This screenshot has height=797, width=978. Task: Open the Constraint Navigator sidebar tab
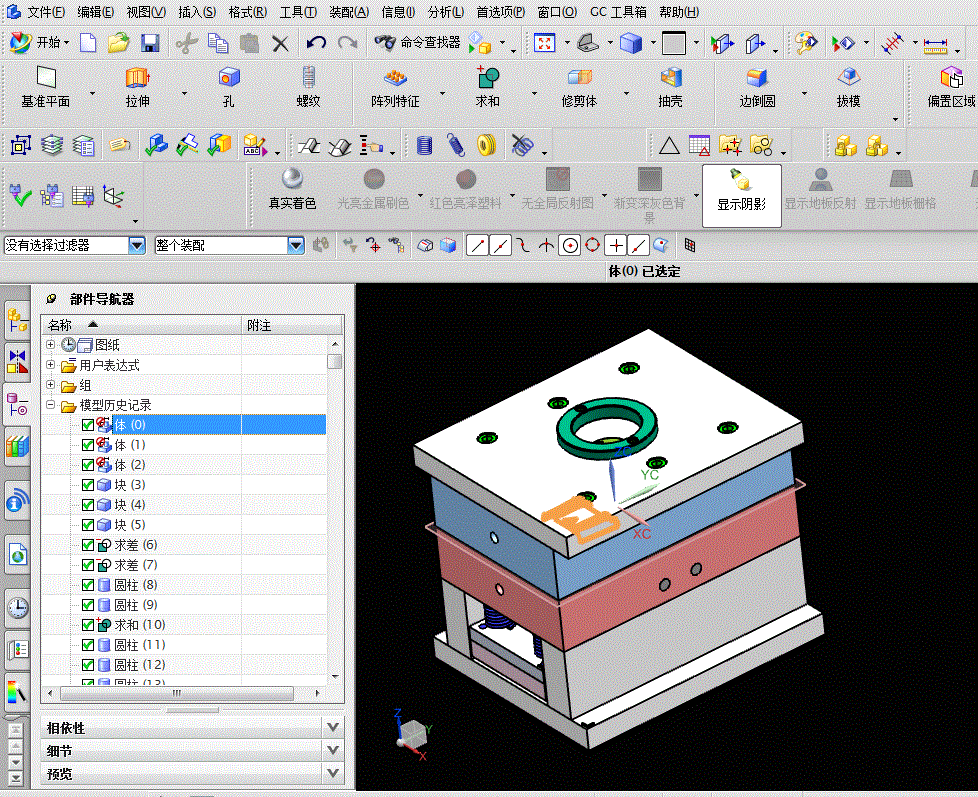pyautogui.click(x=17, y=362)
